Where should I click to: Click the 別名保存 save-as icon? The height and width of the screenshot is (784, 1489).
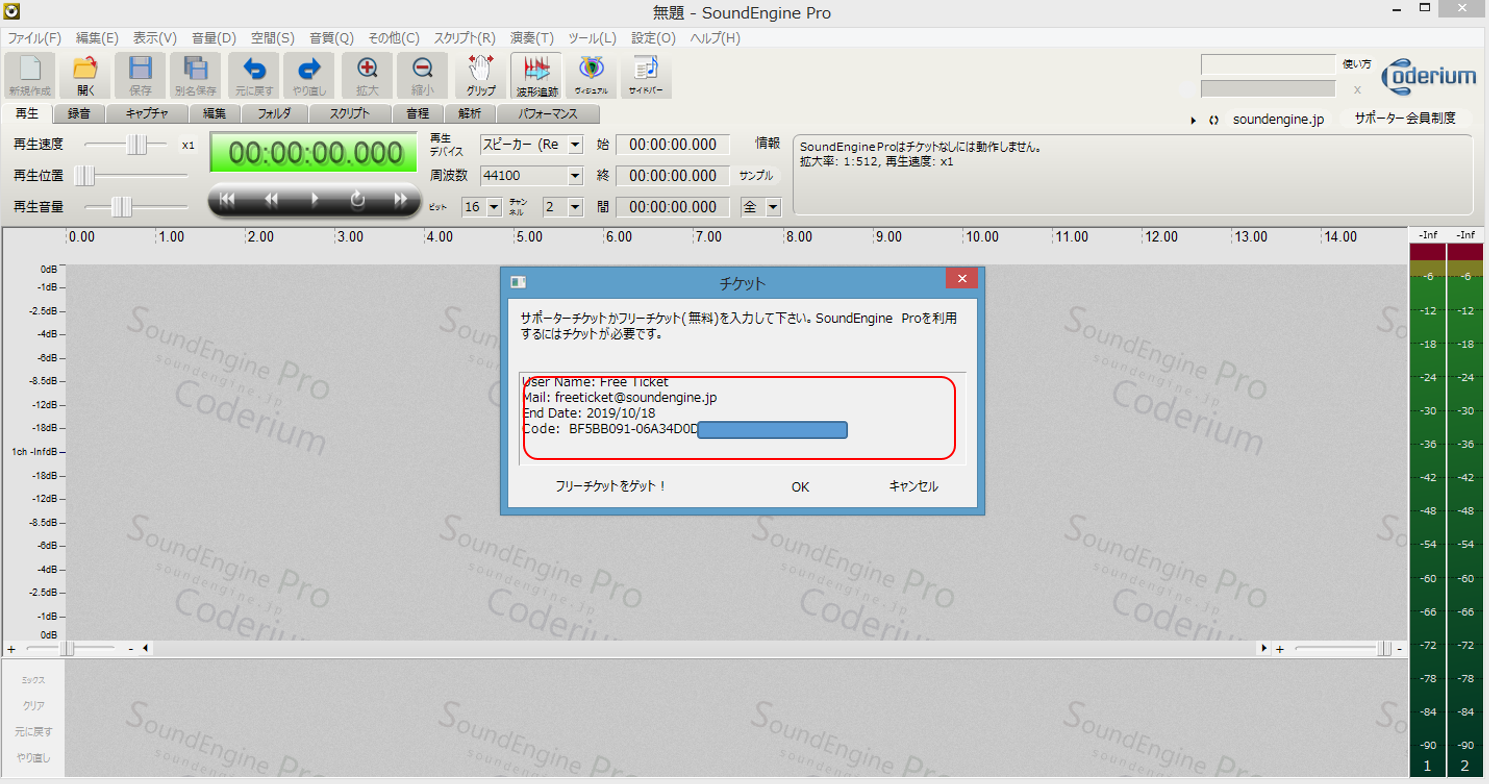195,76
